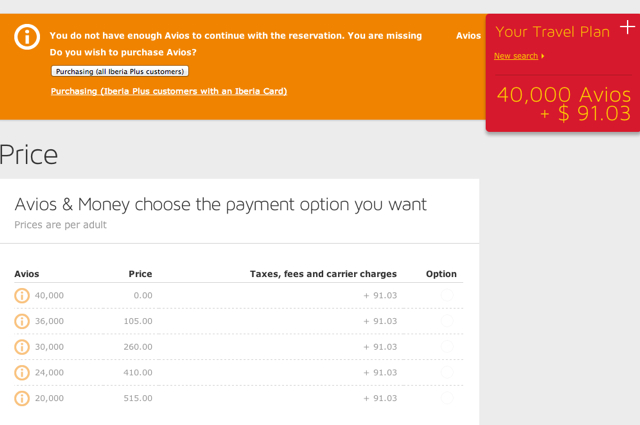The image size is (640, 425).
Task: Click the large Price page heading
Action: [29, 155]
